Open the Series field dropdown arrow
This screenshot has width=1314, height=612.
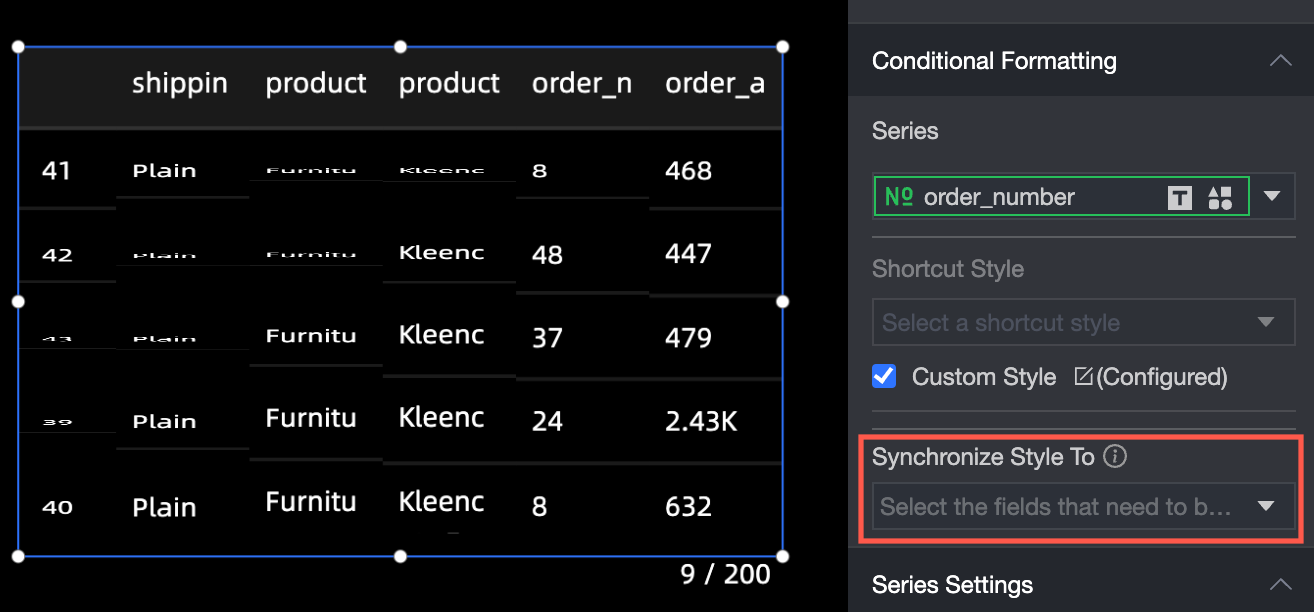point(1272,196)
